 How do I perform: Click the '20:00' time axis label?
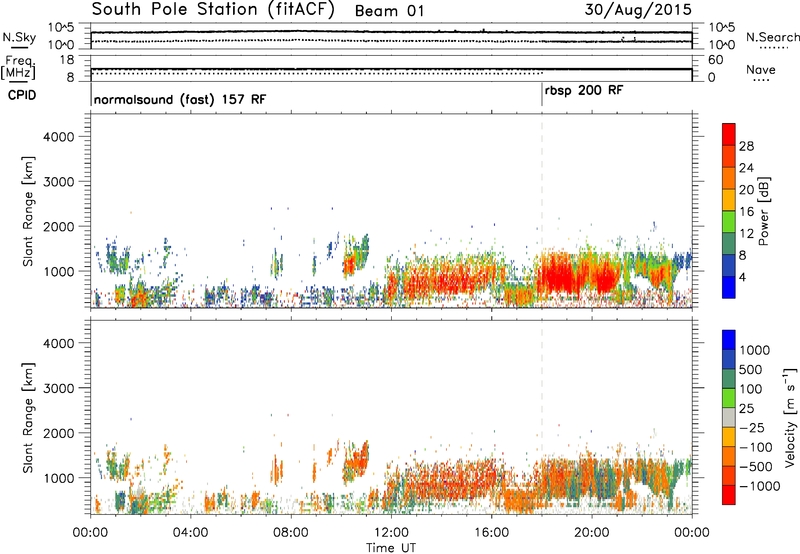[x=592, y=533]
